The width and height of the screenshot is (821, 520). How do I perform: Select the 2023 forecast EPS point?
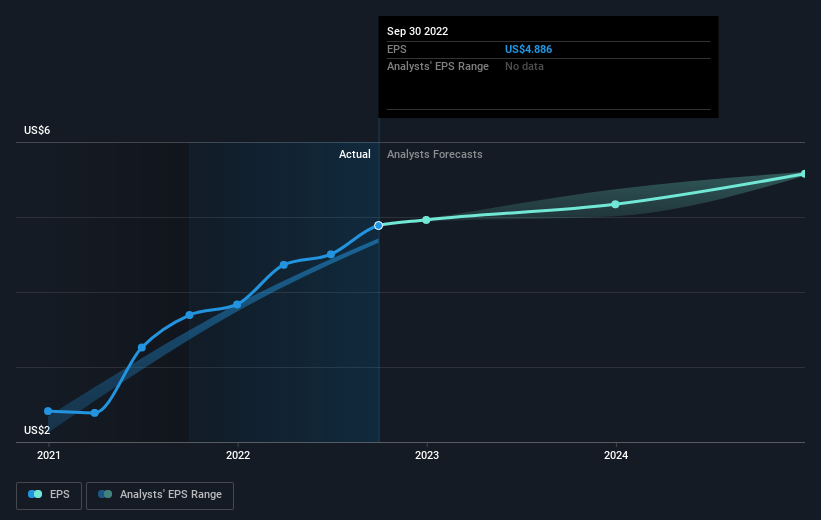pyautogui.click(x=426, y=220)
